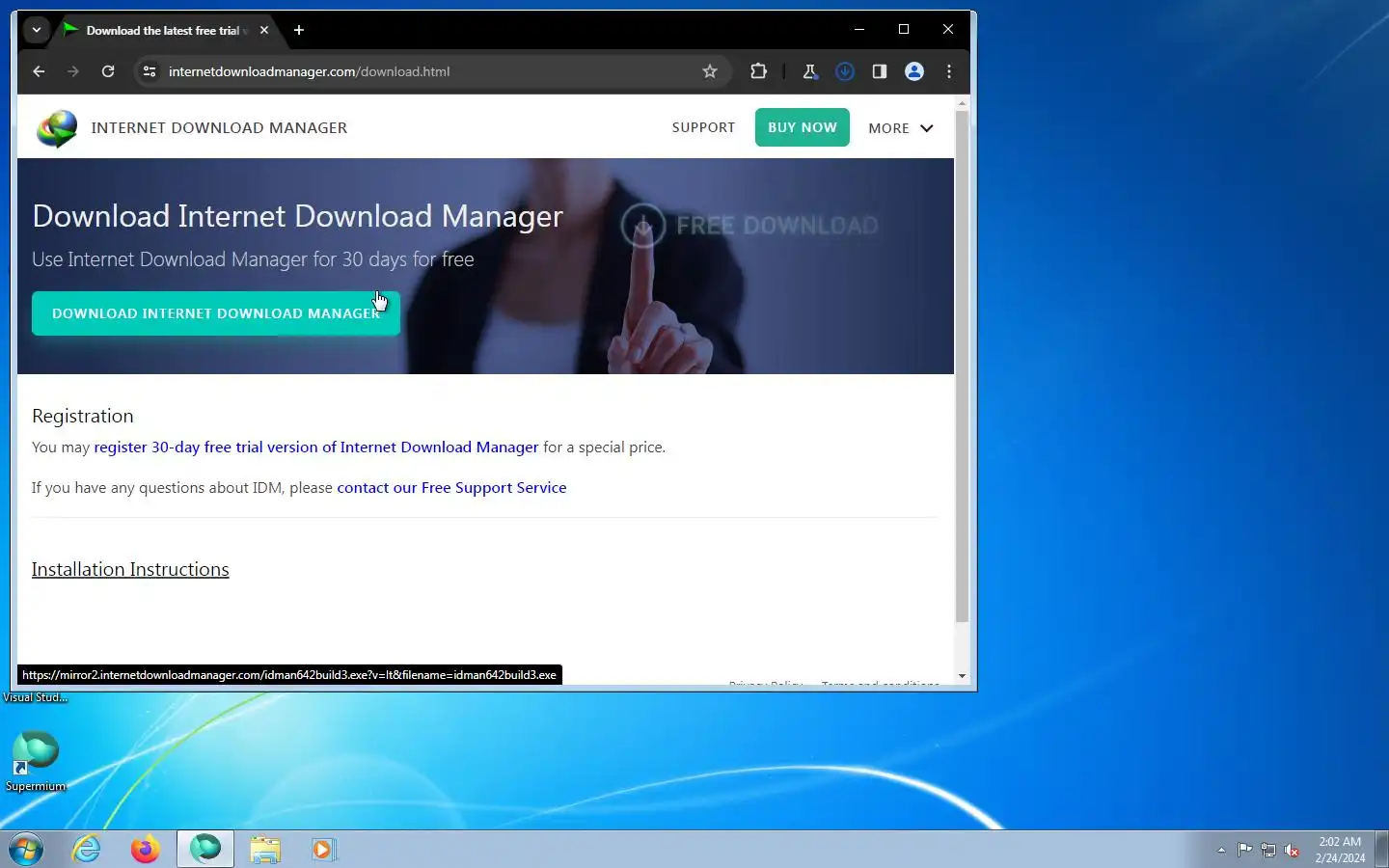Open the Extensions puzzle icon
The width and height of the screenshot is (1389, 868).
[759, 71]
